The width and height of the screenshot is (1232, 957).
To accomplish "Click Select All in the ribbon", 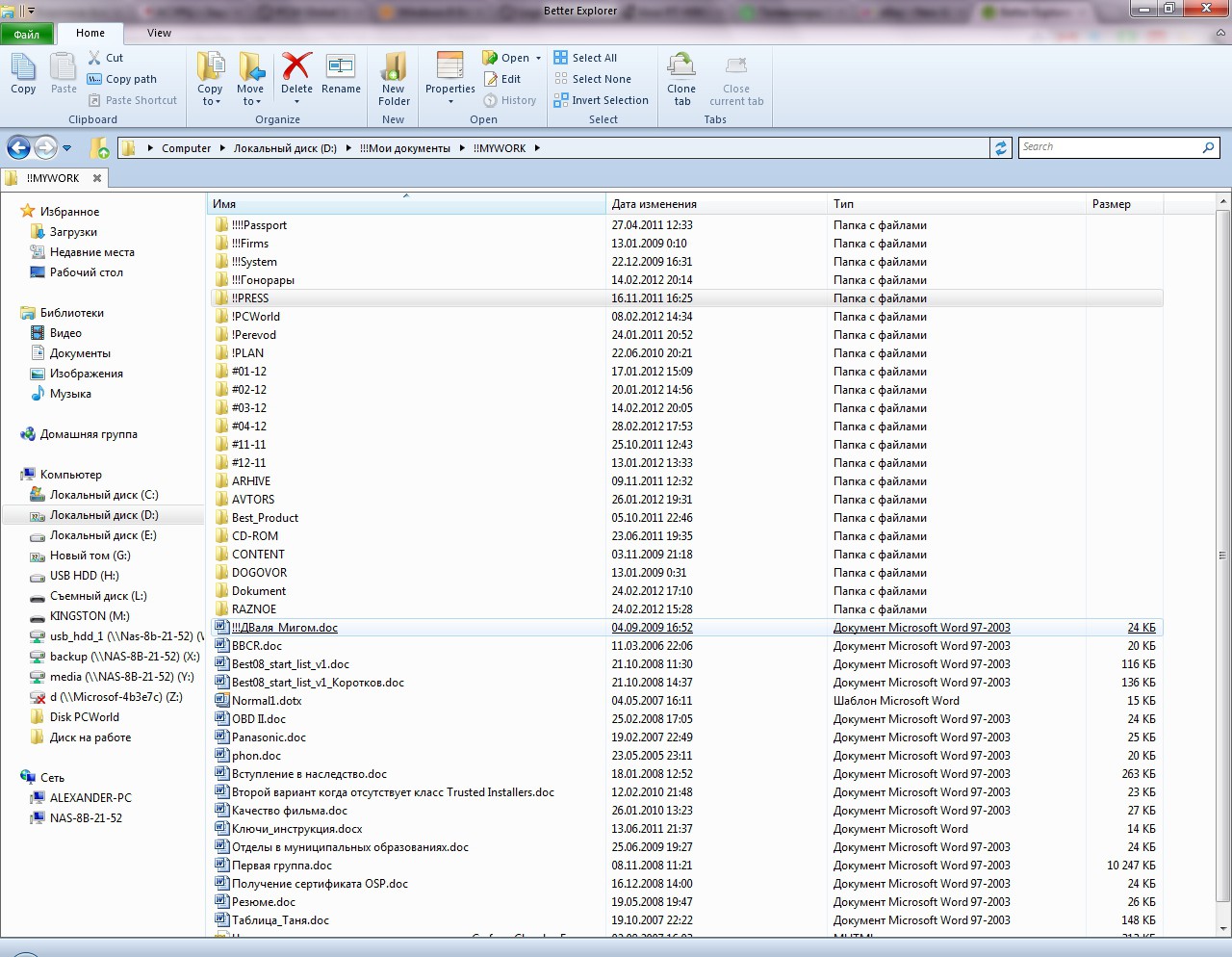I will click(585, 58).
